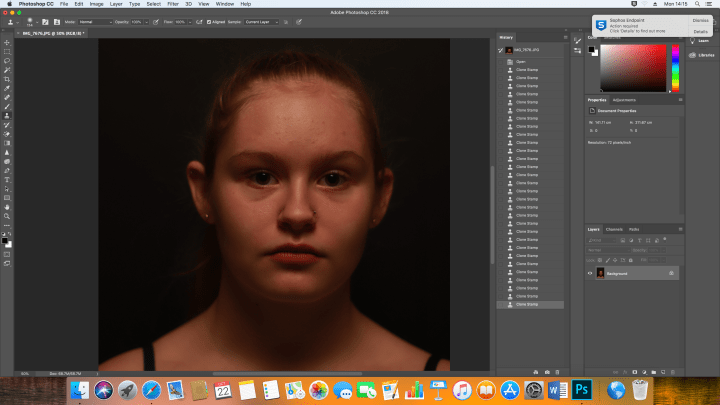Open the Image menu
Image resolution: width=720 pixels, height=405 pixels.
(96, 4)
